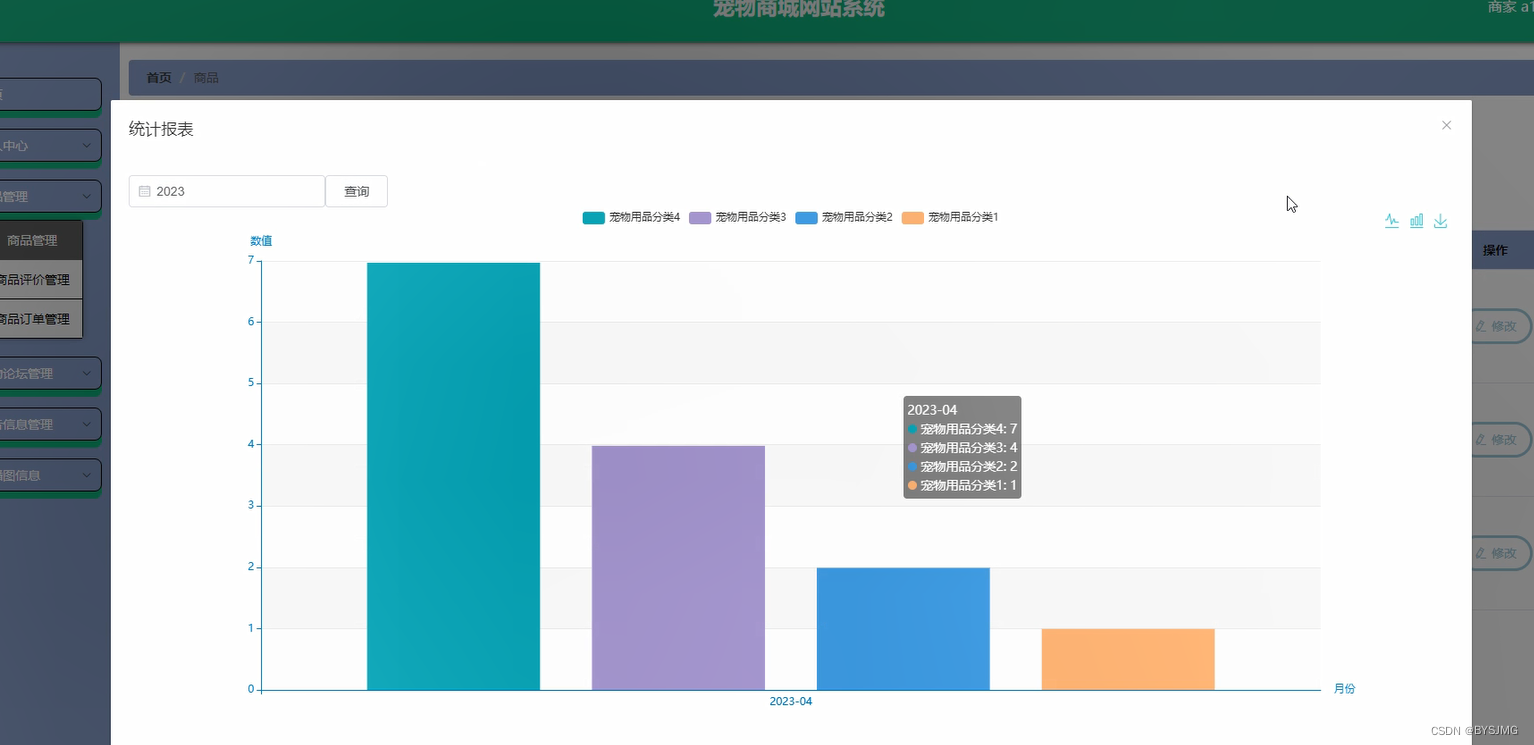Screen dimensions: 1534x745
Task: Toggle legend 宠物用品分类2 series
Action: tap(844, 217)
